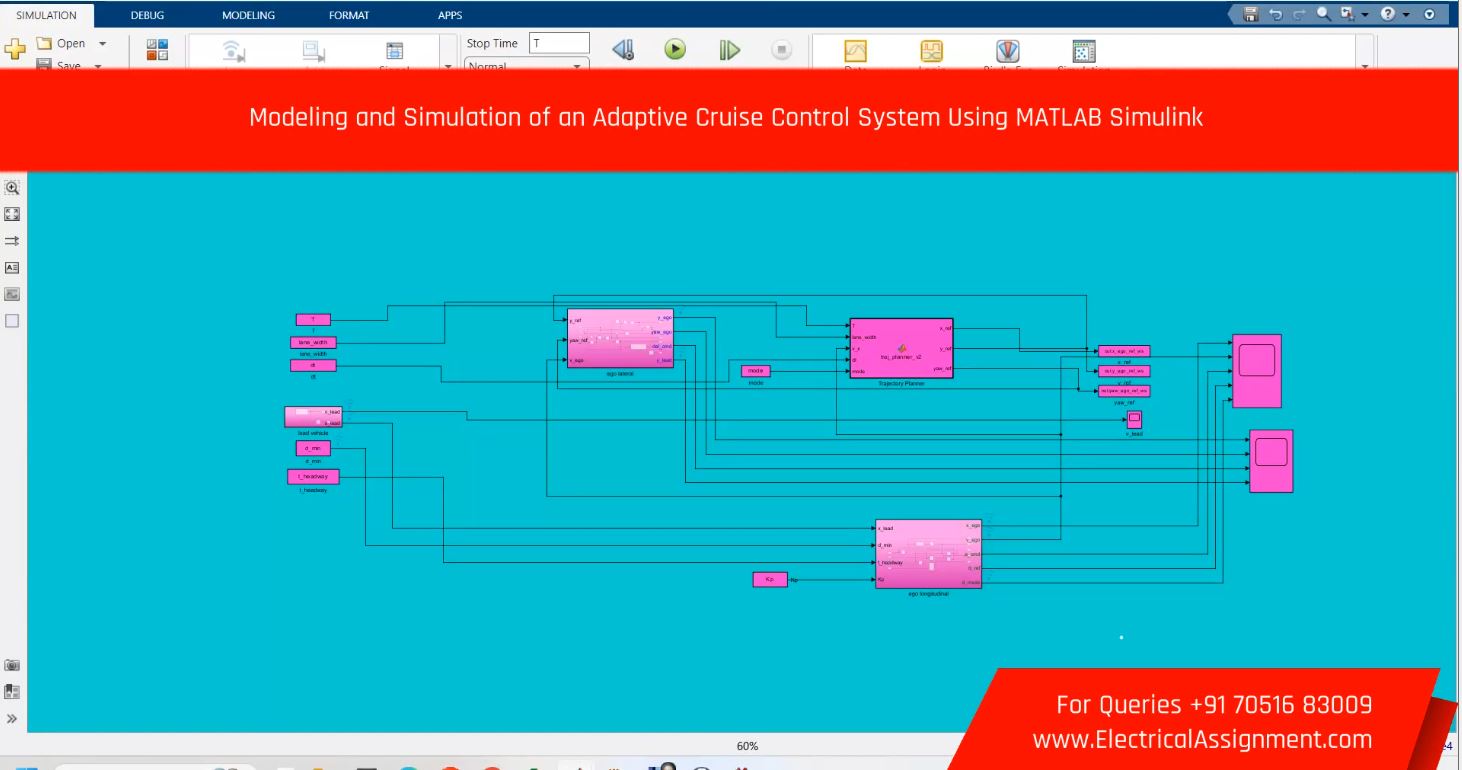The width and height of the screenshot is (1462, 770).
Task: Click the Stop Time input field
Action: pos(560,44)
